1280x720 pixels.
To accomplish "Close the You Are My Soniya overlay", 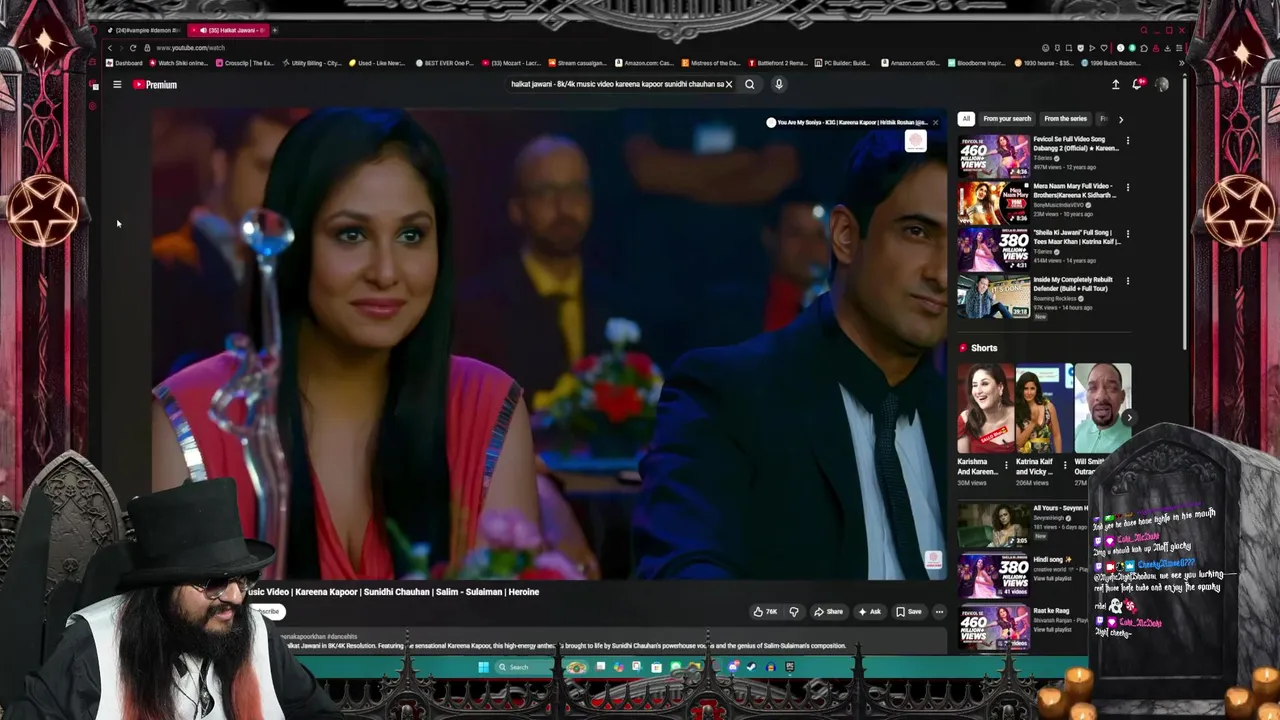I will 935,122.
